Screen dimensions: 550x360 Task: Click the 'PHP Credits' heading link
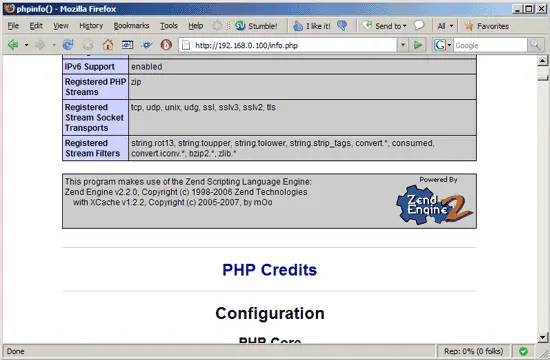point(269,270)
